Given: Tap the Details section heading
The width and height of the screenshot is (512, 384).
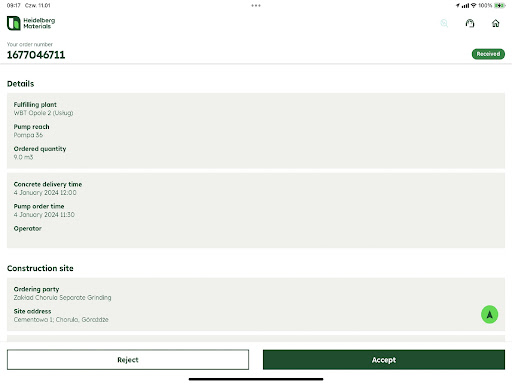Looking at the screenshot, I should [x=20, y=84].
